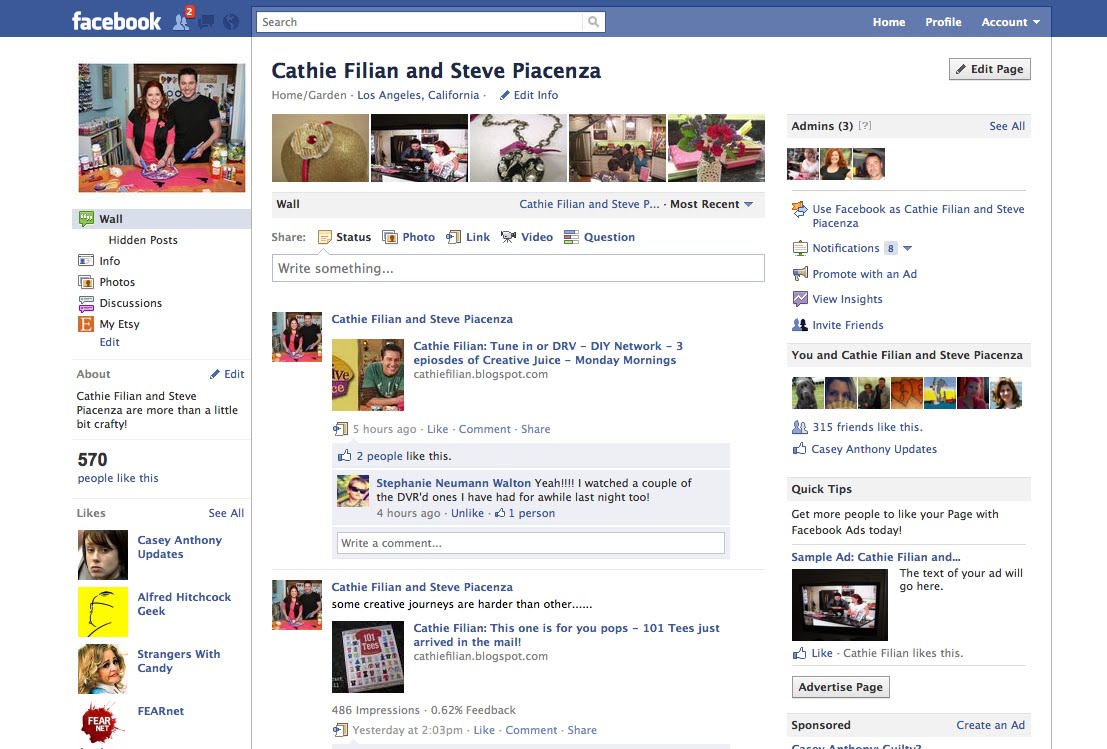Expand the Notifications dropdown arrow
Image resolution: width=1107 pixels, height=749 pixels.
[x=908, y=248]
